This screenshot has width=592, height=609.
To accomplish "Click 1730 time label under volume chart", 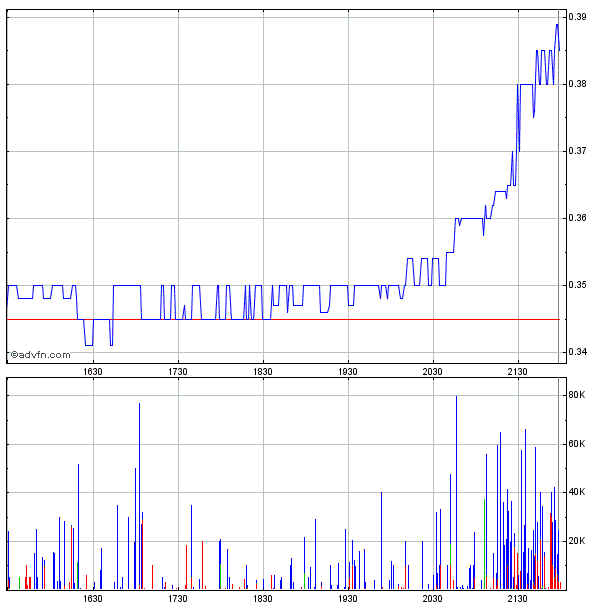I will (x=178, y=599).
